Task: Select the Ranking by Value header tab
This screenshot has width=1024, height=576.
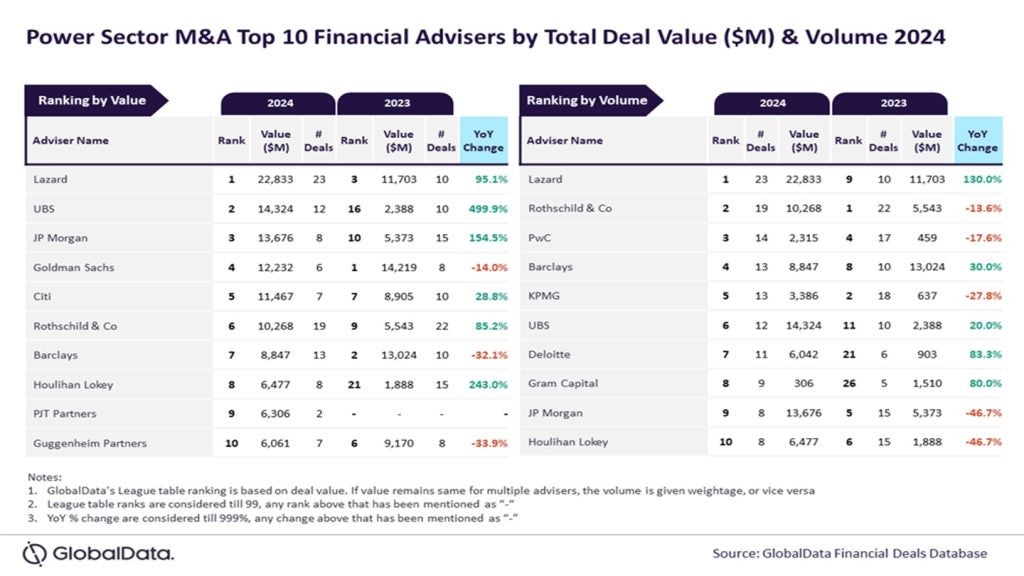Action: point(95,101)
